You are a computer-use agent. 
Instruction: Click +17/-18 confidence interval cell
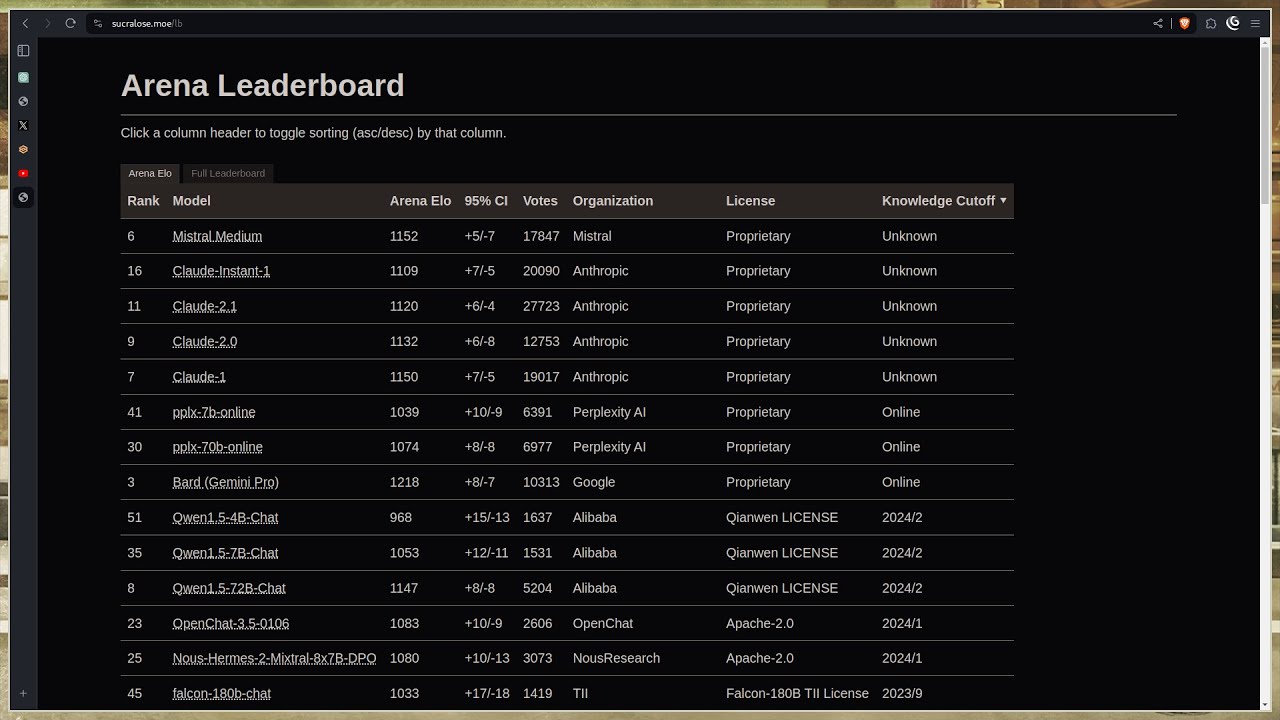pyautogui.click(x=487, y=693)
